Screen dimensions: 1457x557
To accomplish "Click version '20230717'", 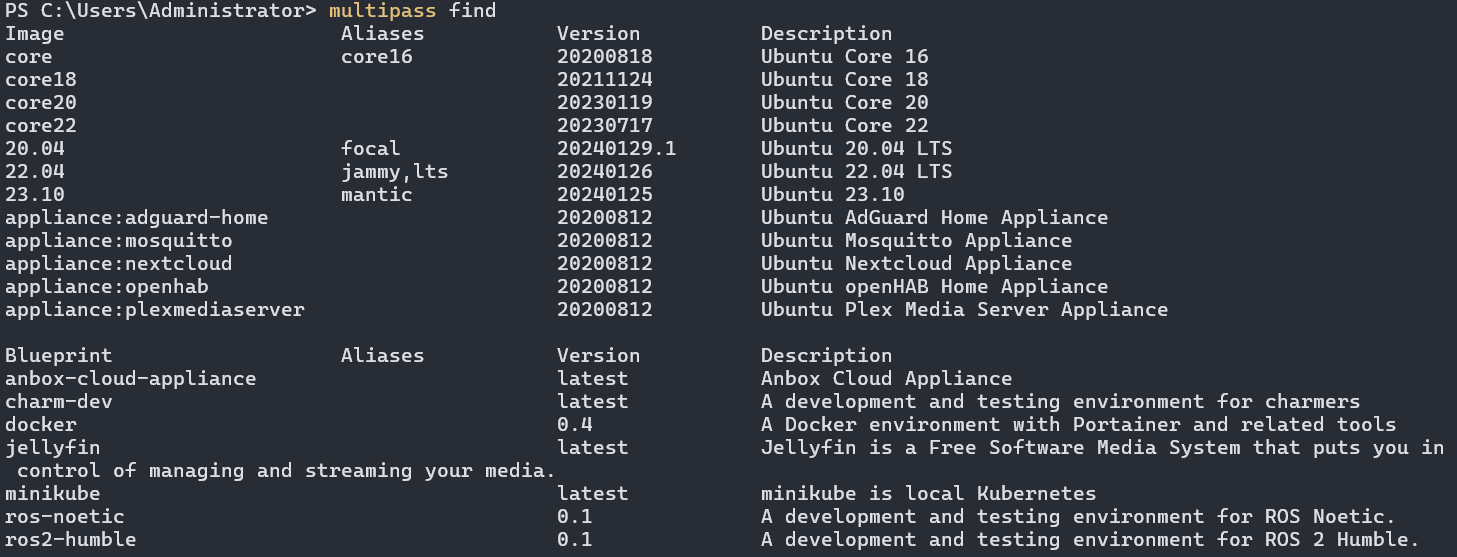I will (x=605, y=125).
